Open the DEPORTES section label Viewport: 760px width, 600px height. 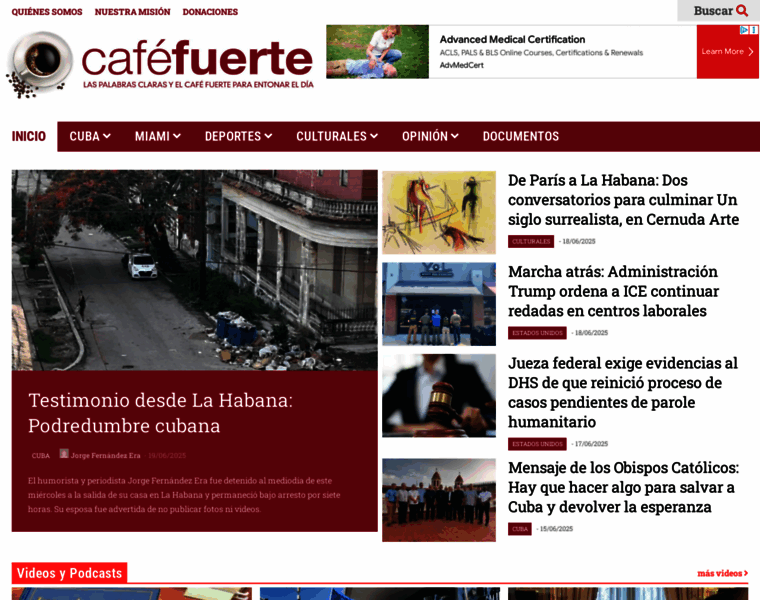[x=233, y=136]
